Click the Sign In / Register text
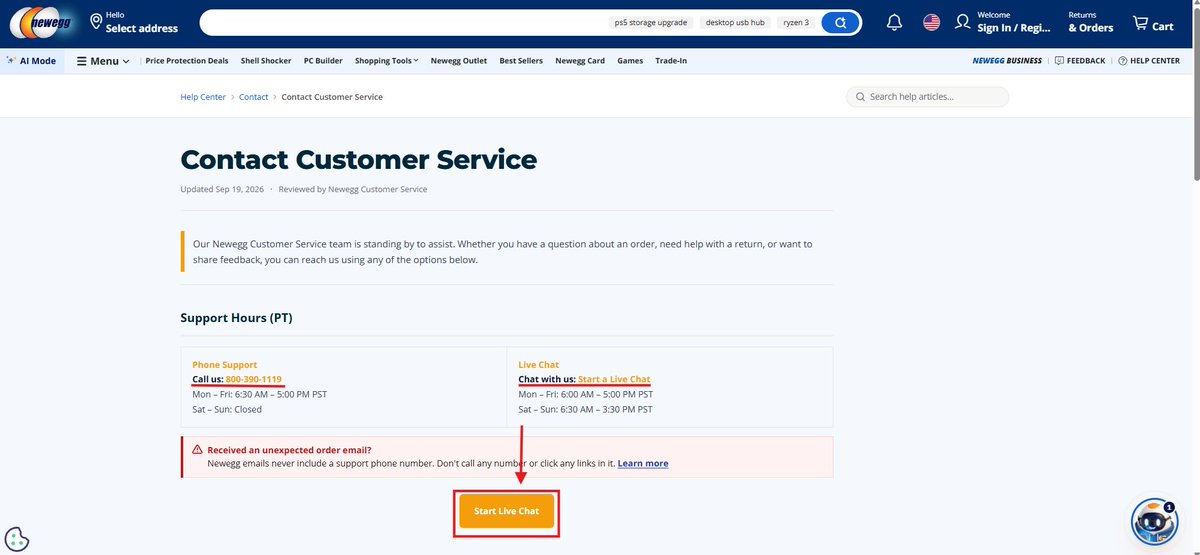This screenshot has height=555, width=1200. (x=1014, y=28)
